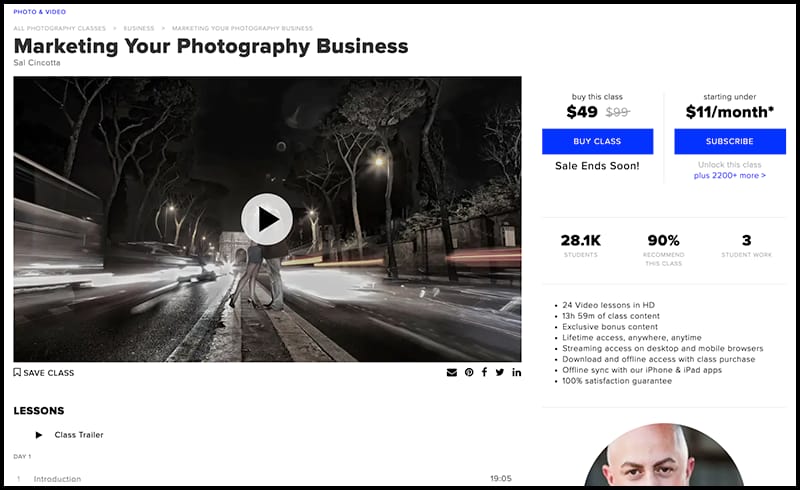Click the Sale Ends Soon! notice
Viewport: 800px width, 490px height.
coord(597,166)
